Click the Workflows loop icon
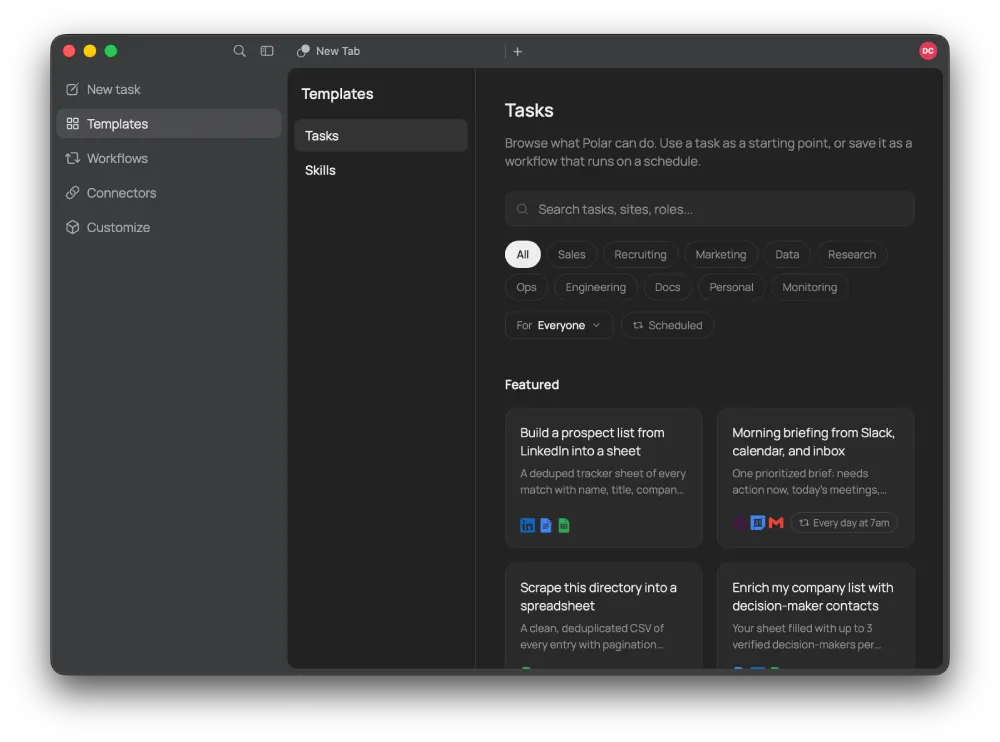This screenshot has width=1000, height=742. pyautogui.click(x=73, y=158)
